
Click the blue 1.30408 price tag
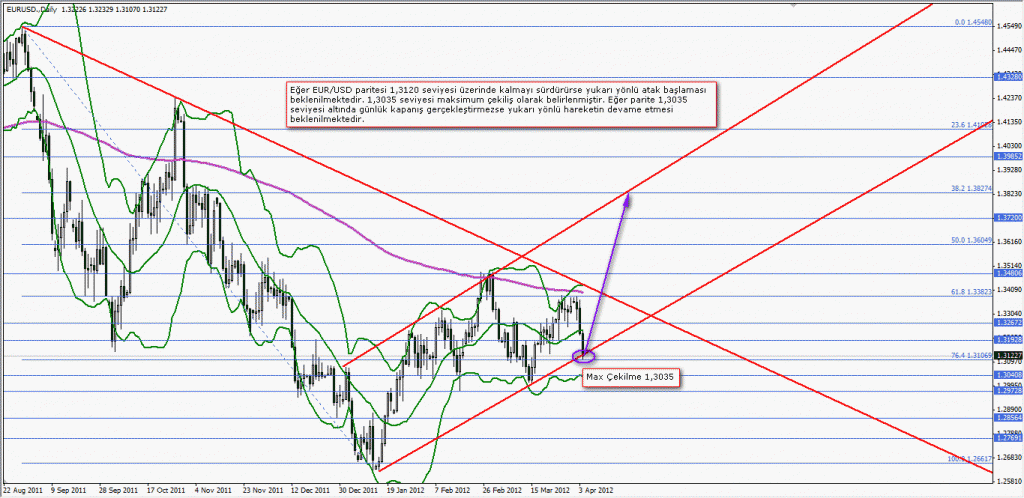click(1009, 375)
